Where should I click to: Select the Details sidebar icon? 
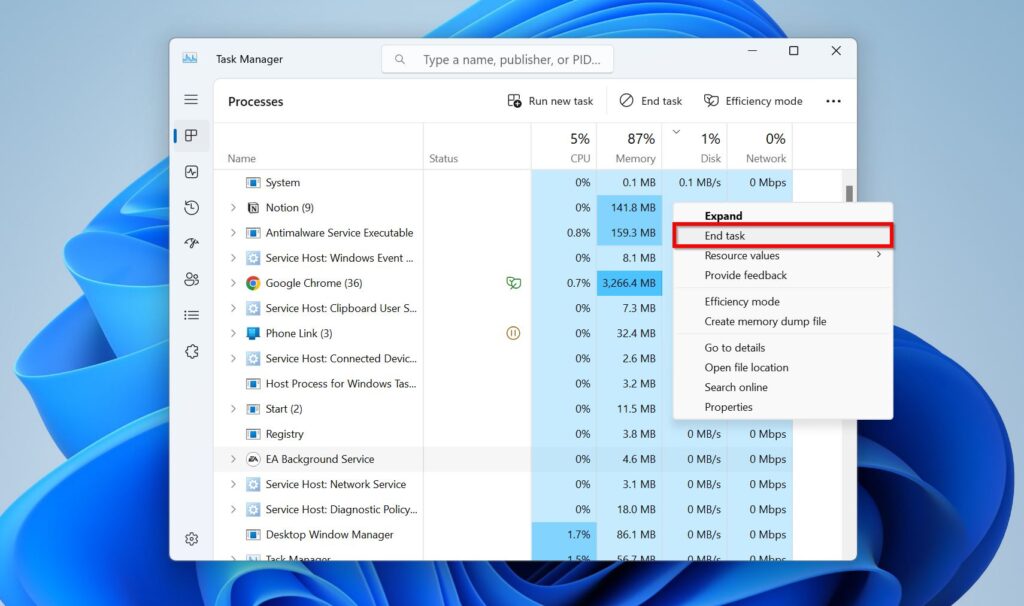[x=191, y=316]
